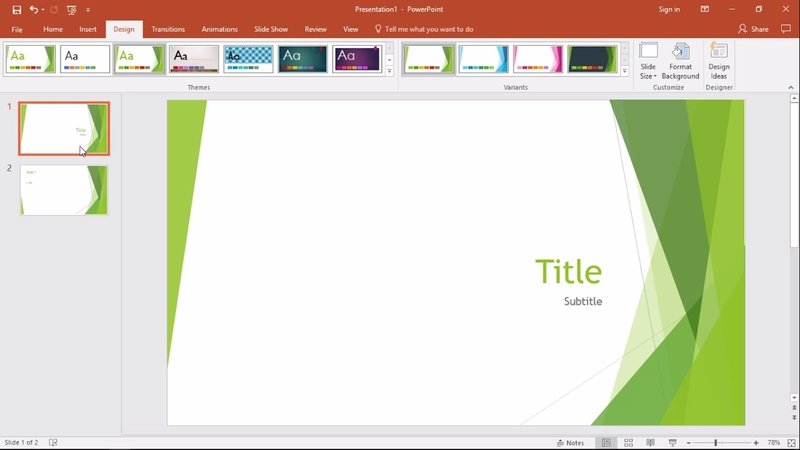Open Ribbon Display Options

(x=705, y=9)
